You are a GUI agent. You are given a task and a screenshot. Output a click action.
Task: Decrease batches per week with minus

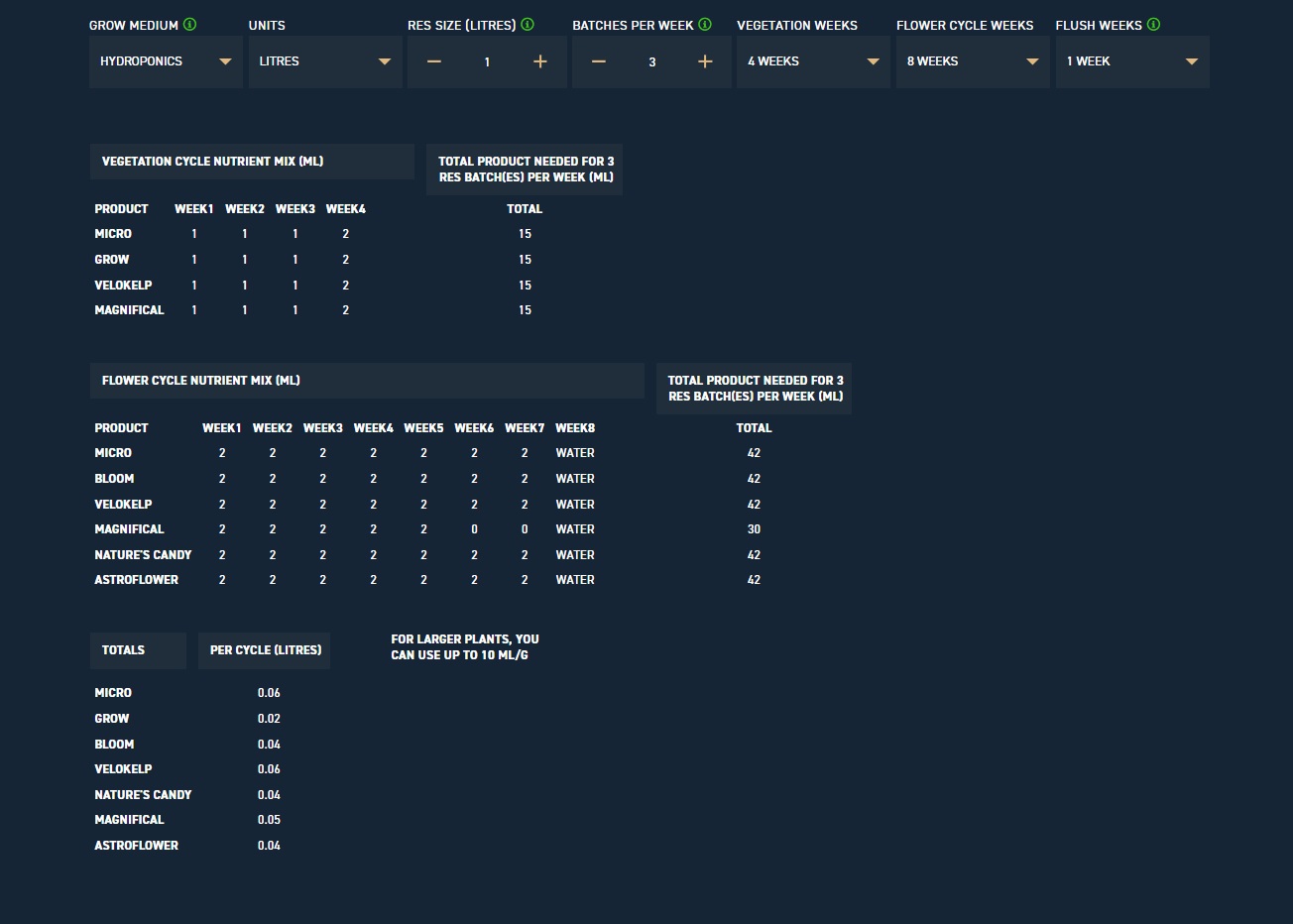pyautogui.click(x=599, y=61)
